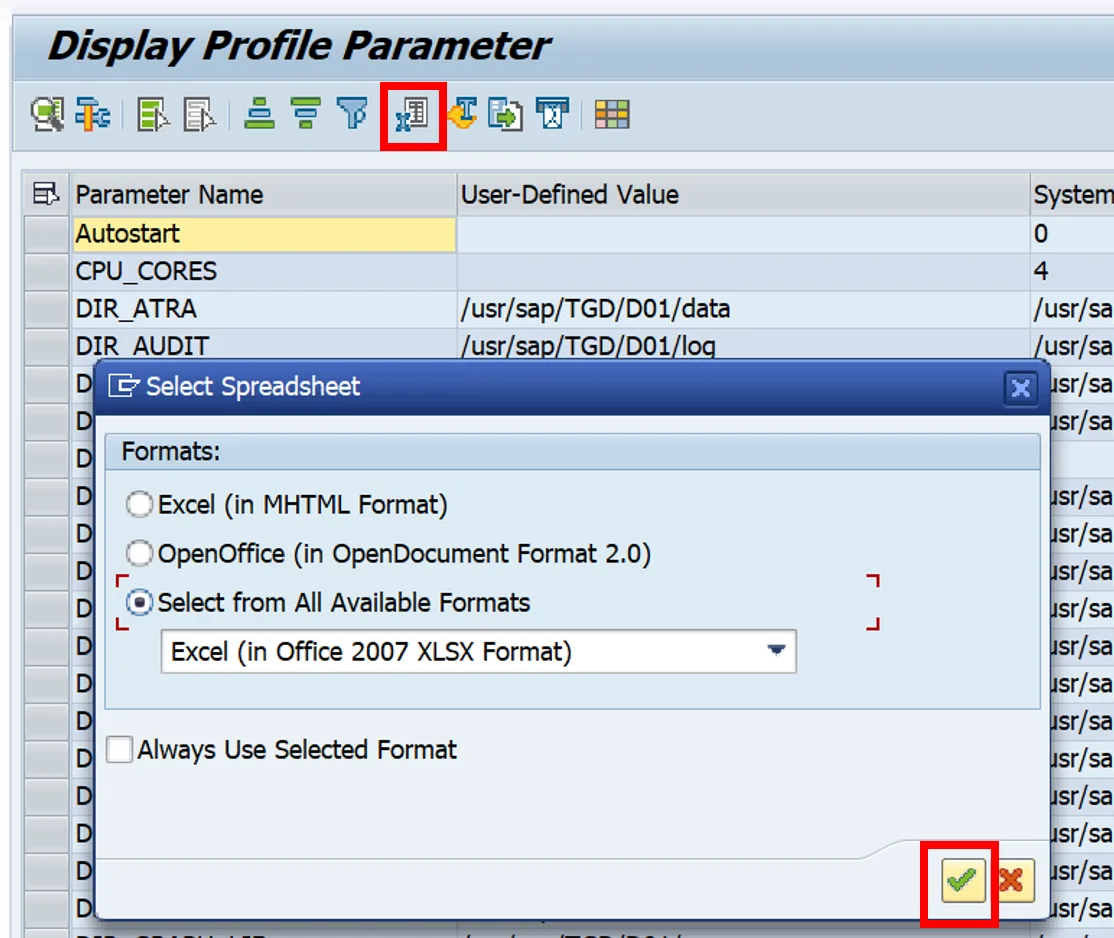1114x938 pixels.
Task: Click the Local File export icon
Action: click(x=506, y=114)
